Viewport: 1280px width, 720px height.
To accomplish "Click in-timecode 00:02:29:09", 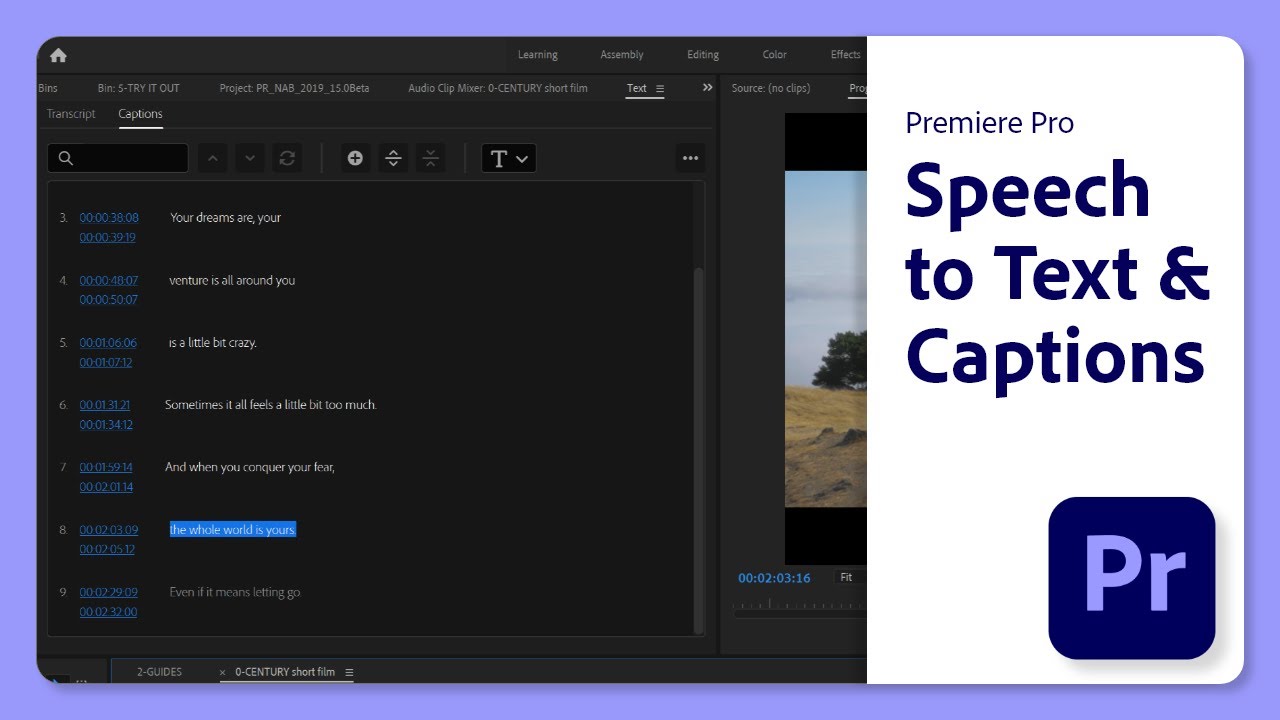I will (109, 592).
